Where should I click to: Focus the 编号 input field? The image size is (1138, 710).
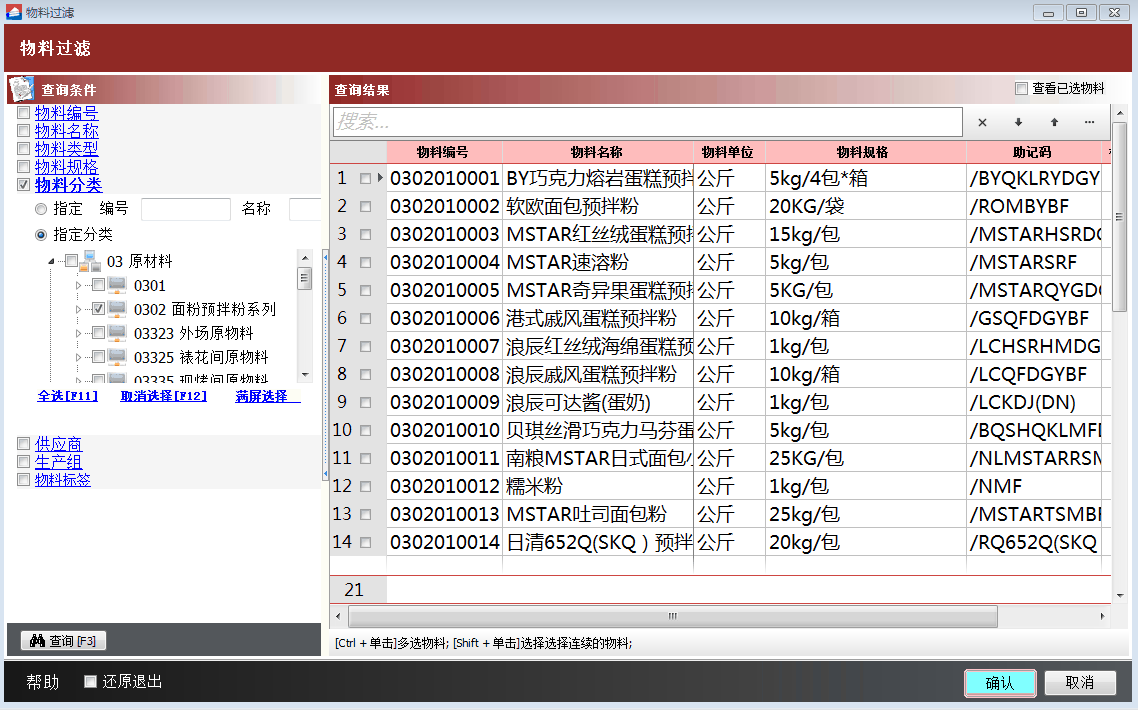point(186,209)
